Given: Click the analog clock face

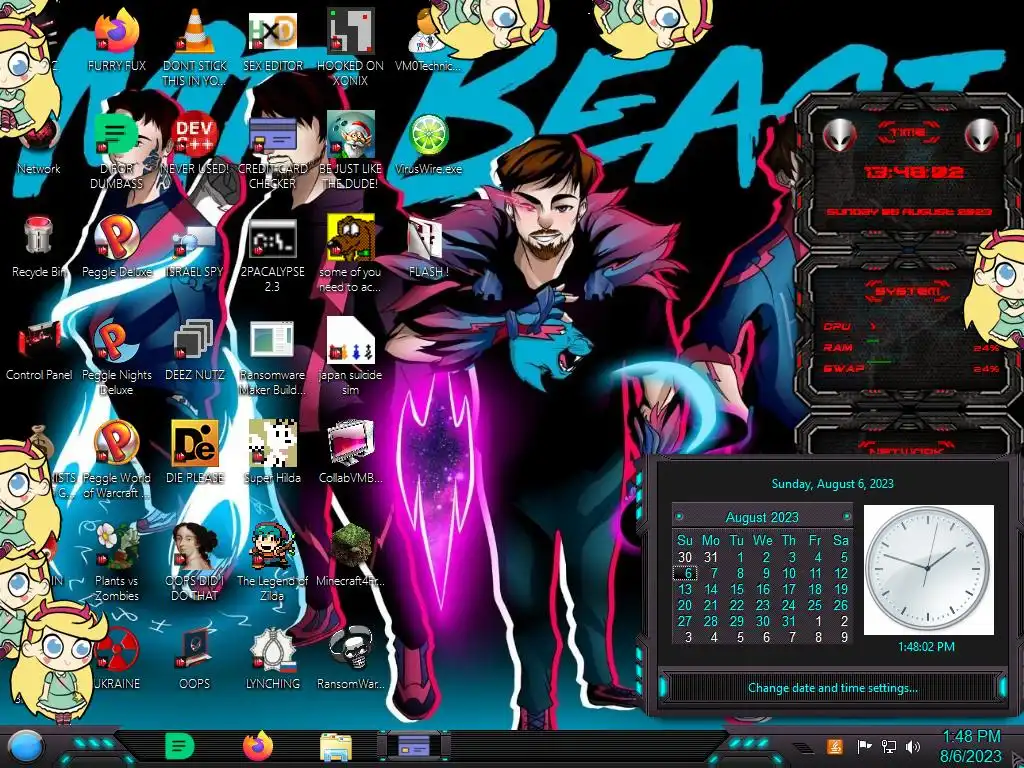Looking at the screenshot, I should click(928, 569).
